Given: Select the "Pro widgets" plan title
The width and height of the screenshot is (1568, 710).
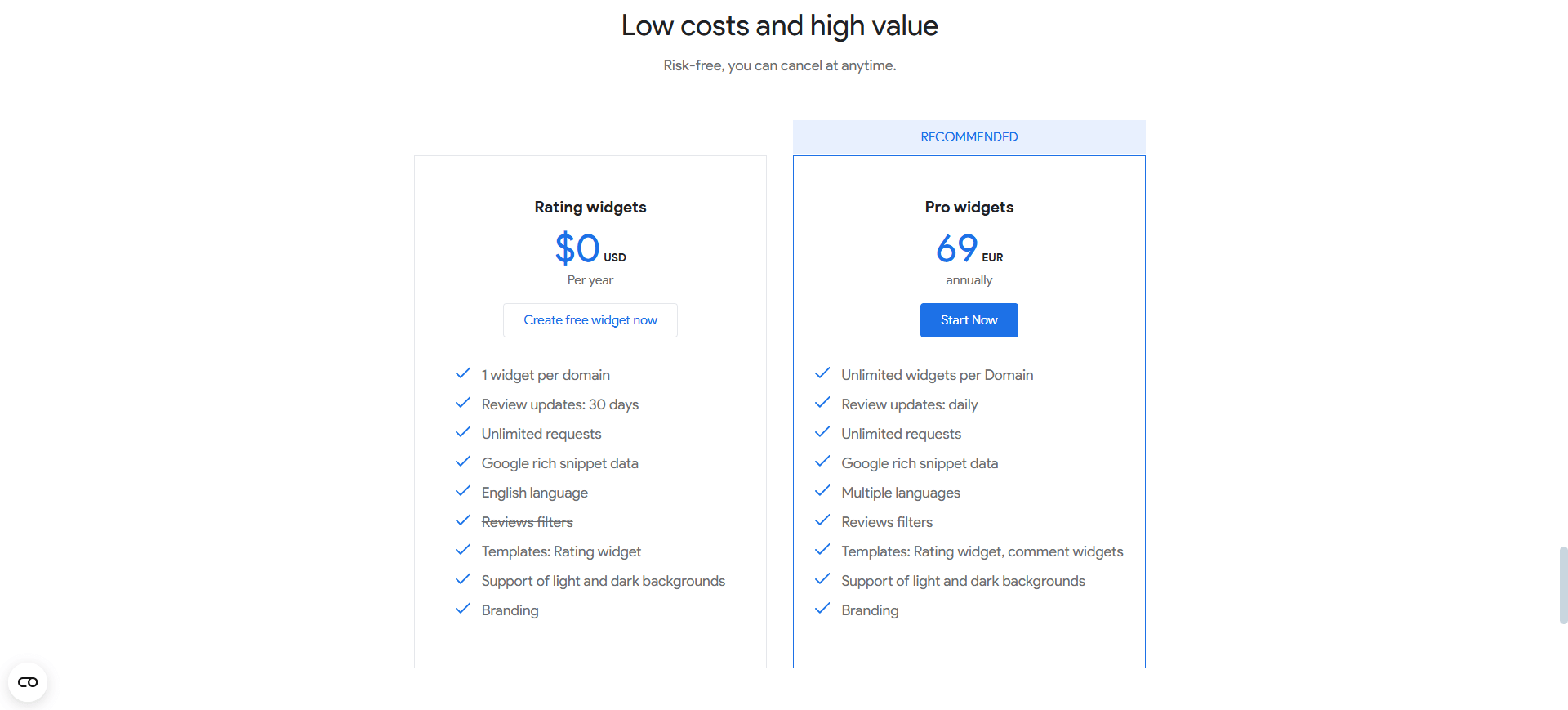Looking at the screenshot, I should [969, 207].
